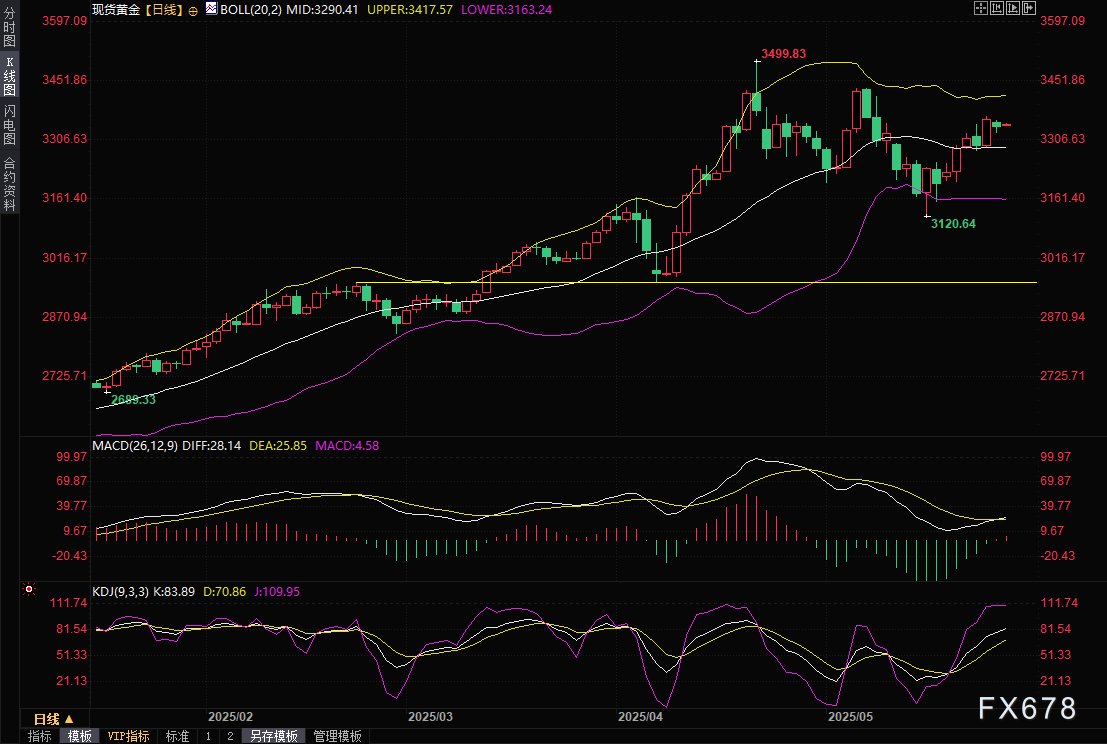Click the crosshair cursor icon in top-right toolbar
The height and width of the screenshot is (744, 1107).
[x=980, y=8]
